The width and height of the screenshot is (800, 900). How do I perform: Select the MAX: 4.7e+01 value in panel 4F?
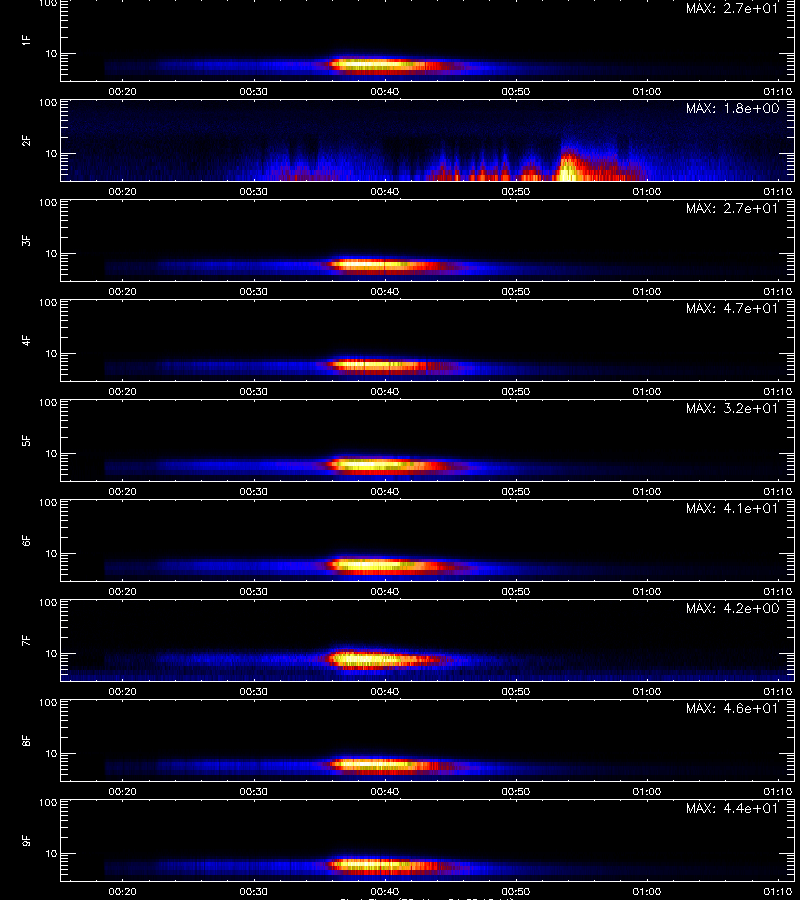point(732,308)
